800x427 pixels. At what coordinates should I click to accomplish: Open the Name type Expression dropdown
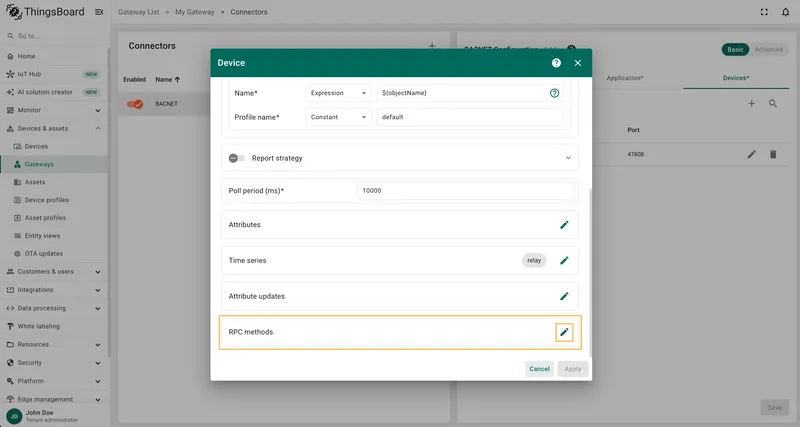coord(338,93)
